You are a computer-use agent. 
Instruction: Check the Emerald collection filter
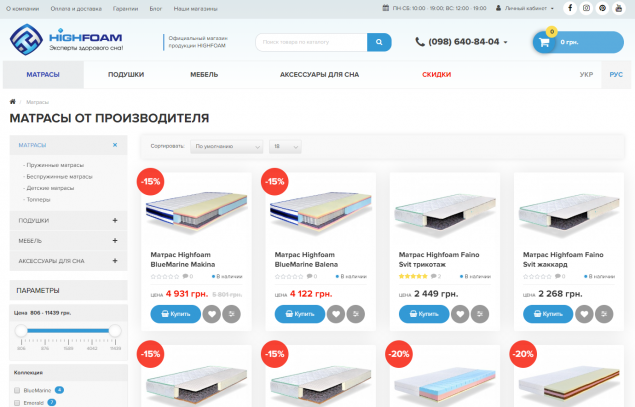click(17, 403)
